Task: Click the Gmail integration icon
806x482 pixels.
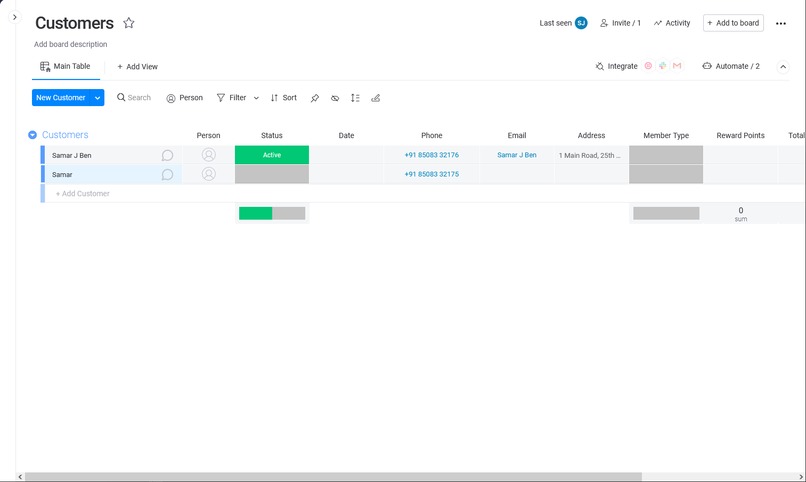Action: click(677, 66)
